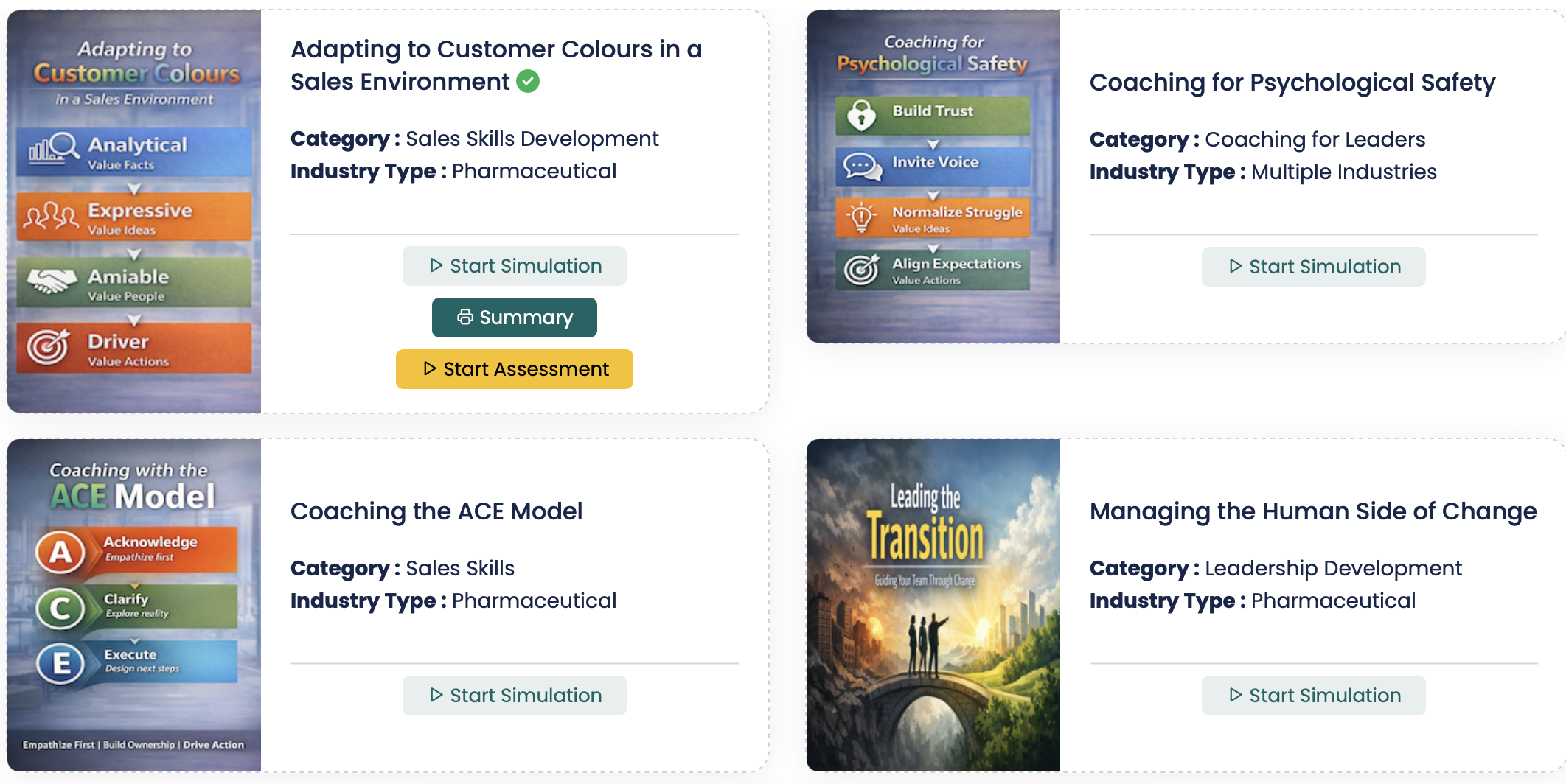Click the Execute letter E circle icon
Screen dimensions: 1566x784
(x=61, y=663)
